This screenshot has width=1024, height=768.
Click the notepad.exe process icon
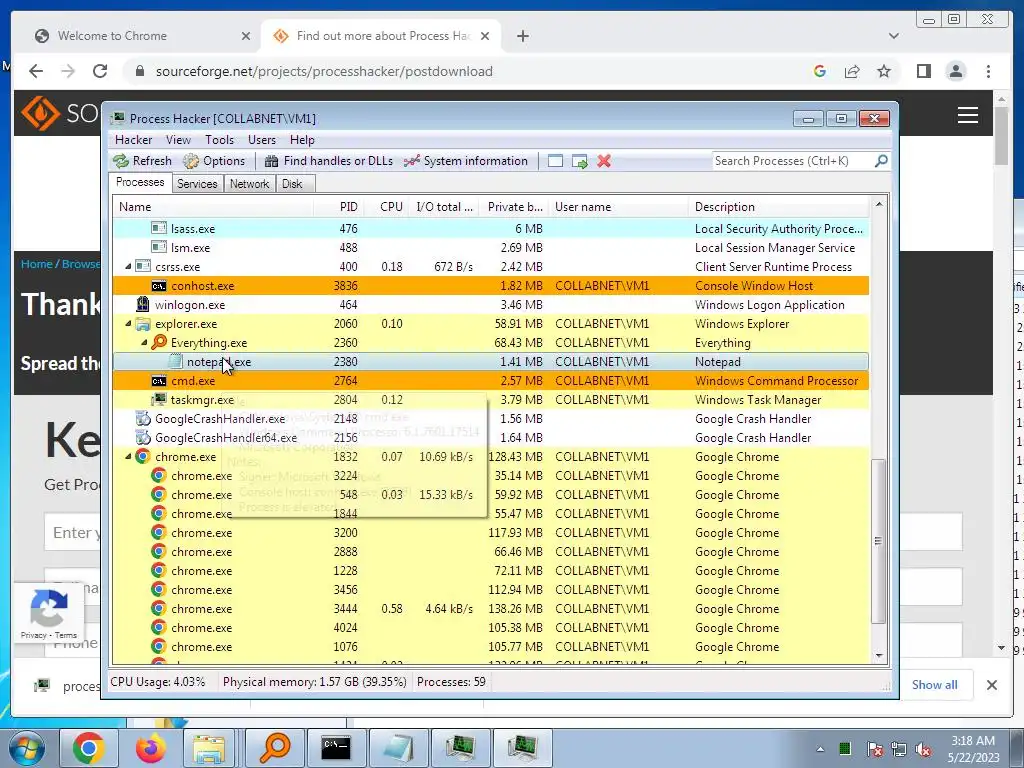[x=175, y=361]
